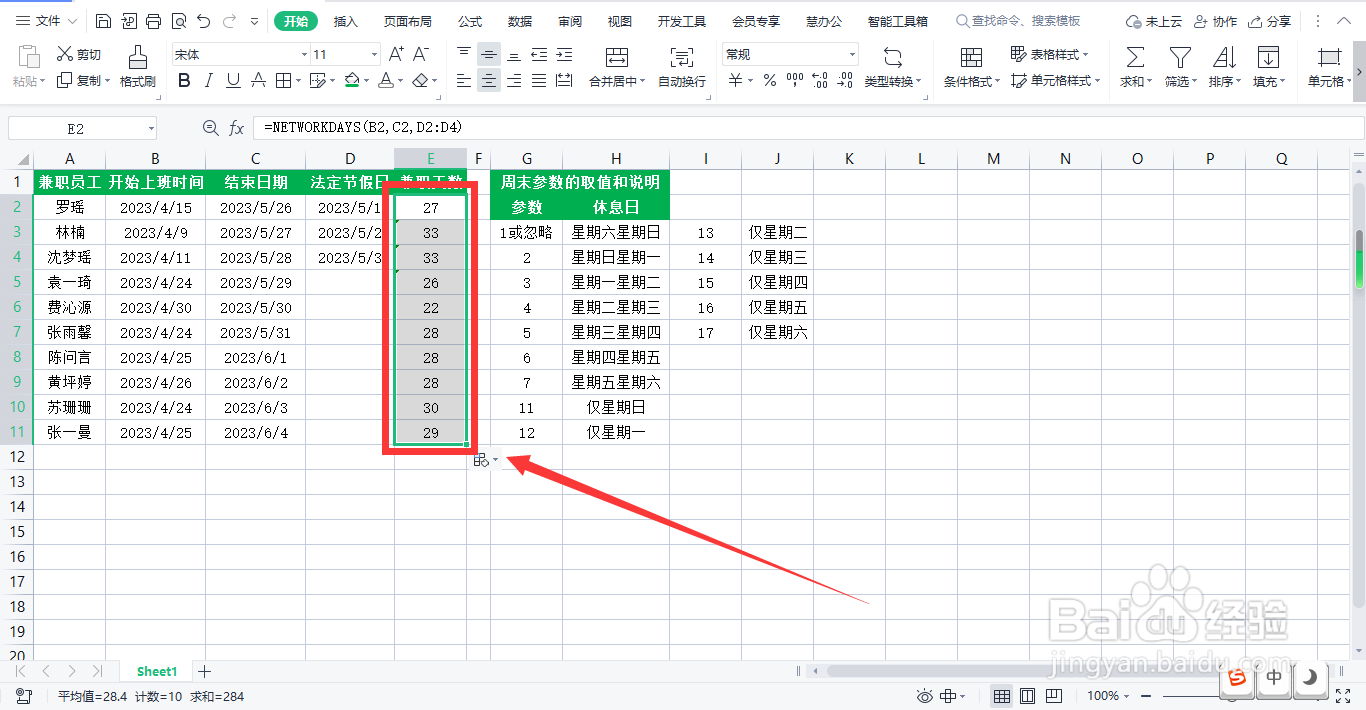Click the AutoSum (求和) sigma icon

click(1135, 58)
